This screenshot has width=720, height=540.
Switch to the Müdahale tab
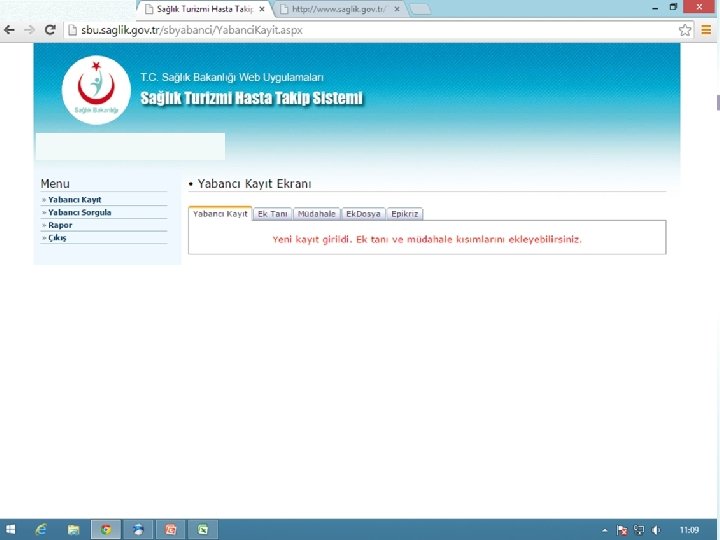tap(316, 214)
